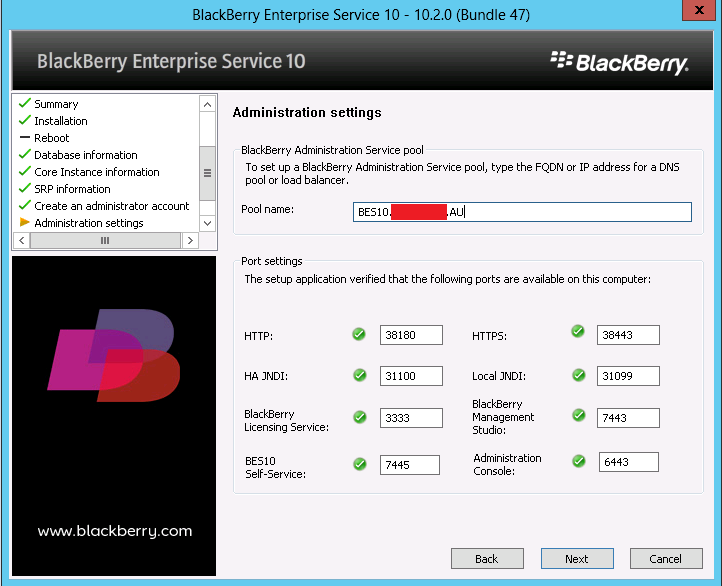Screen dimensions: 722x586
Task: Select the Reboot step in the list
Action: 52,138
